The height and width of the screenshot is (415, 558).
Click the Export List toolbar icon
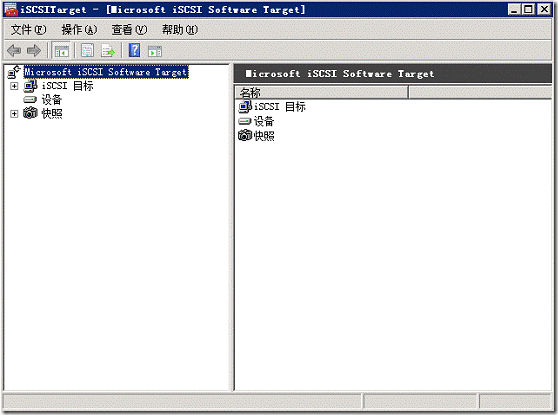(x=108, y=51)
